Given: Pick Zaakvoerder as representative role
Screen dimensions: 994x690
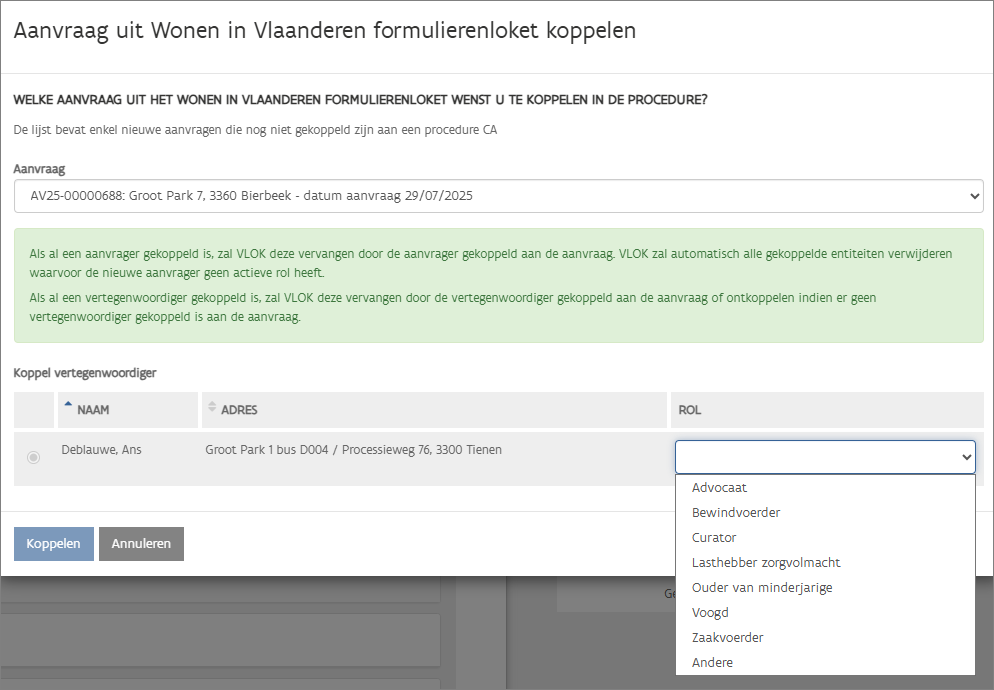Looking at the screenshot, I should tap(728, 638).
